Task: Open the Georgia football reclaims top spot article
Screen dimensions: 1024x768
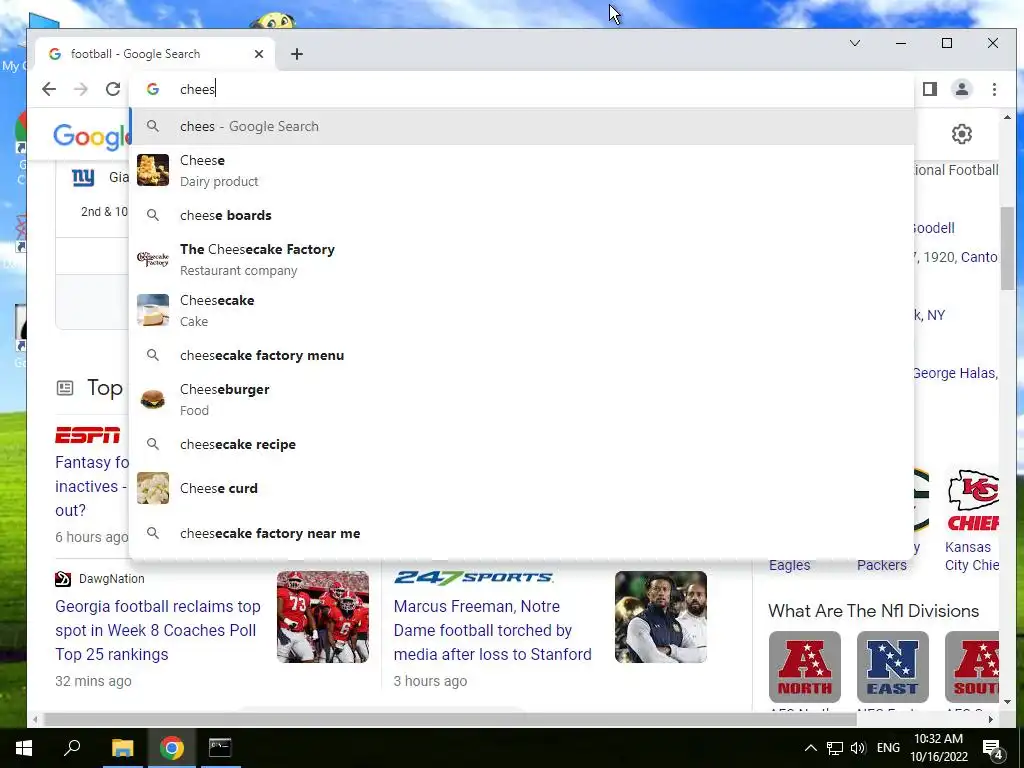Action: point(157,630)
